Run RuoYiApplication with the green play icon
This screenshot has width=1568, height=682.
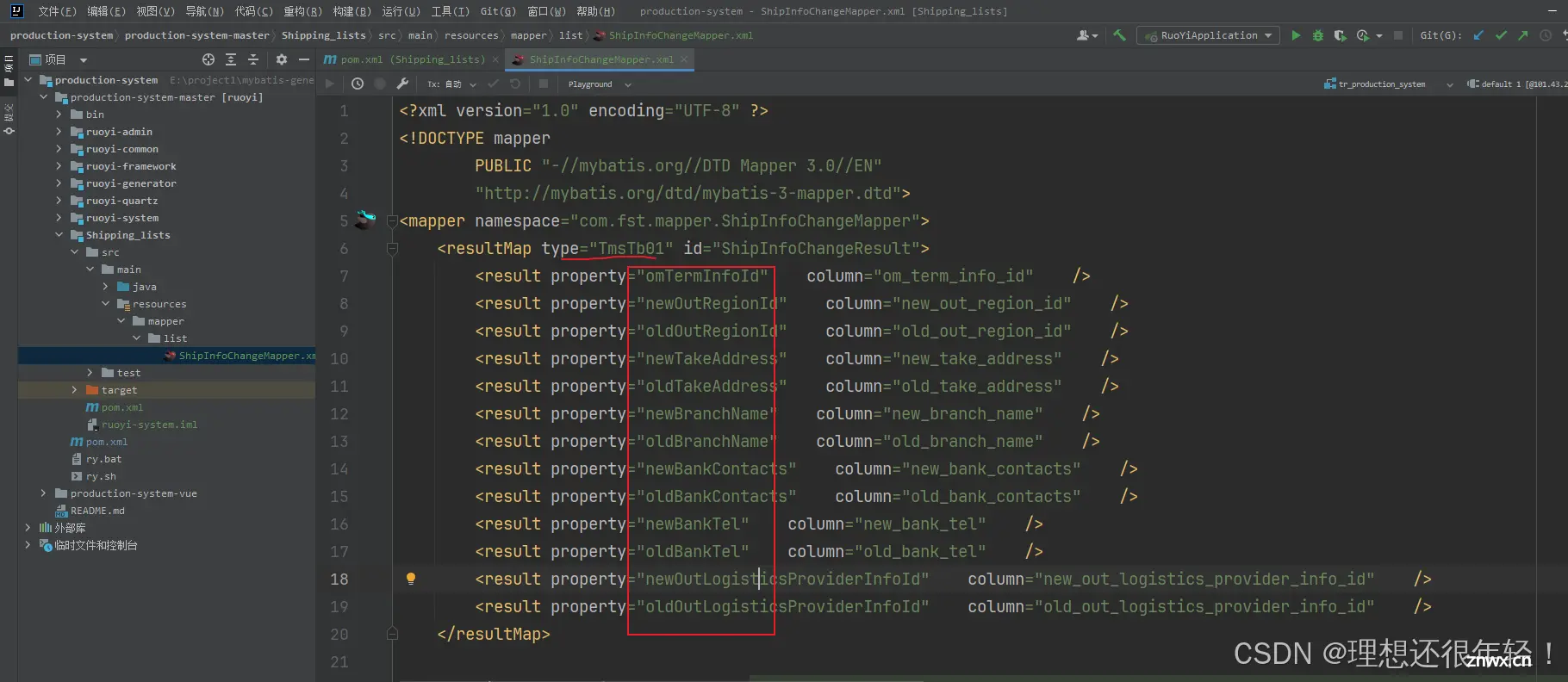[1296, 35]
